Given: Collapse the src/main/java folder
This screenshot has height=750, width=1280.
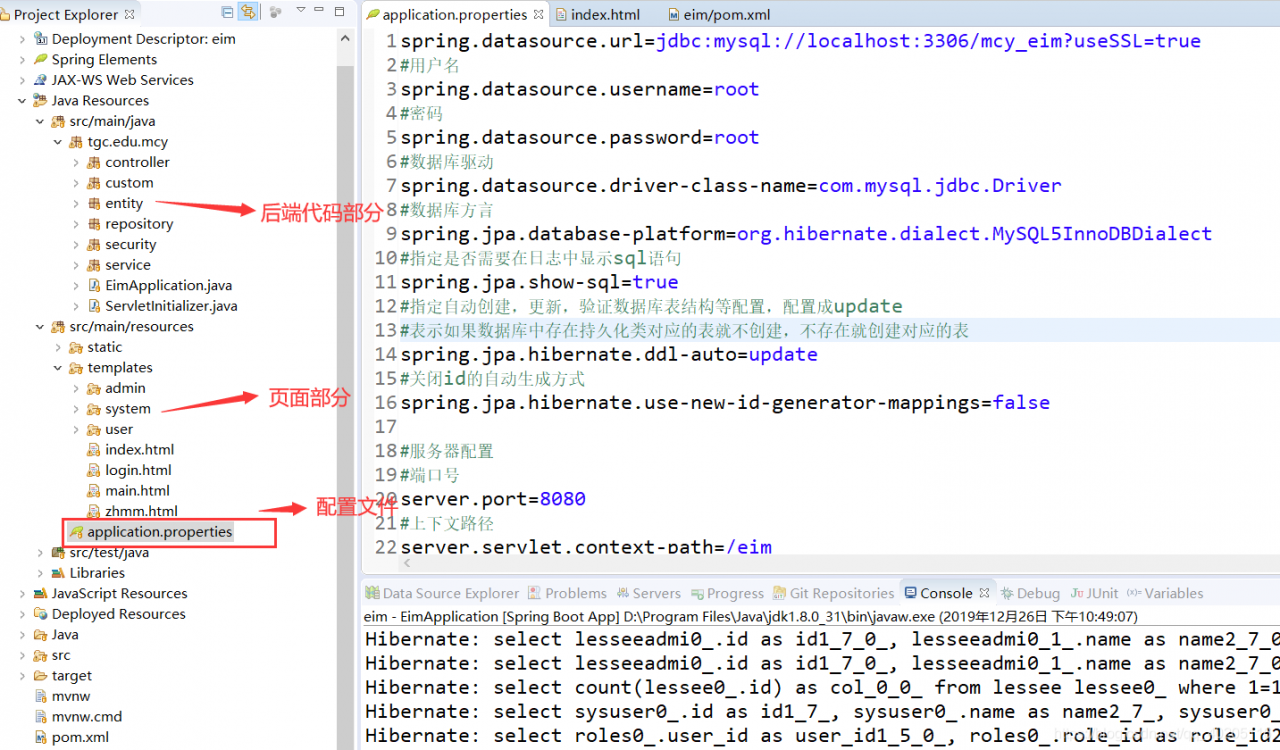Looking at the screenshot, I should [40, 121].
